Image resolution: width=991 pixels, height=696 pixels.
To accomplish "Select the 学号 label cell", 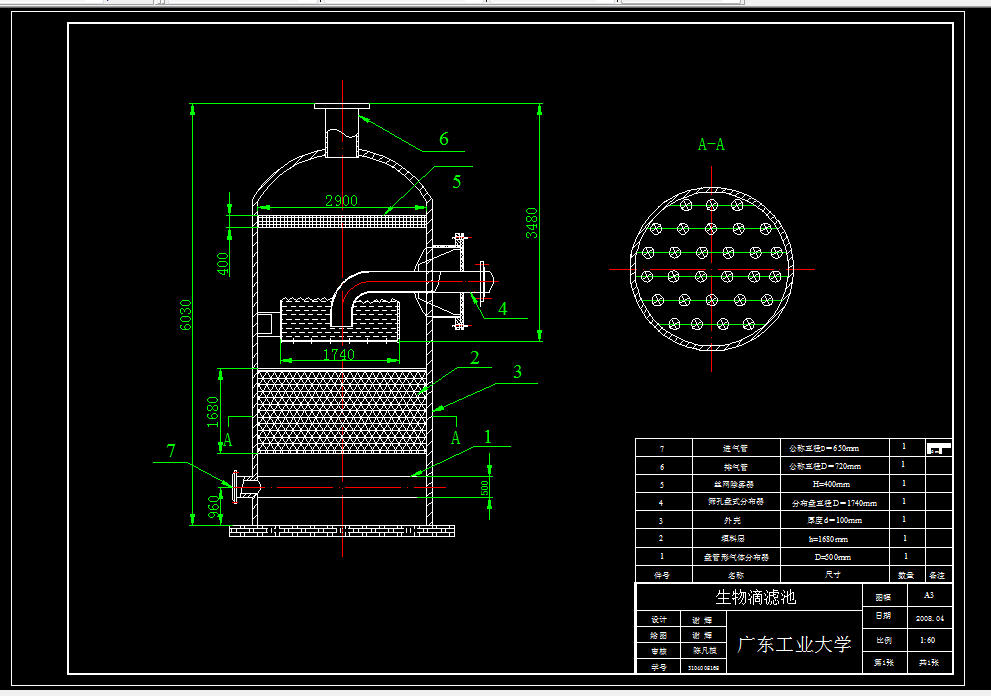I will (659, 667).
